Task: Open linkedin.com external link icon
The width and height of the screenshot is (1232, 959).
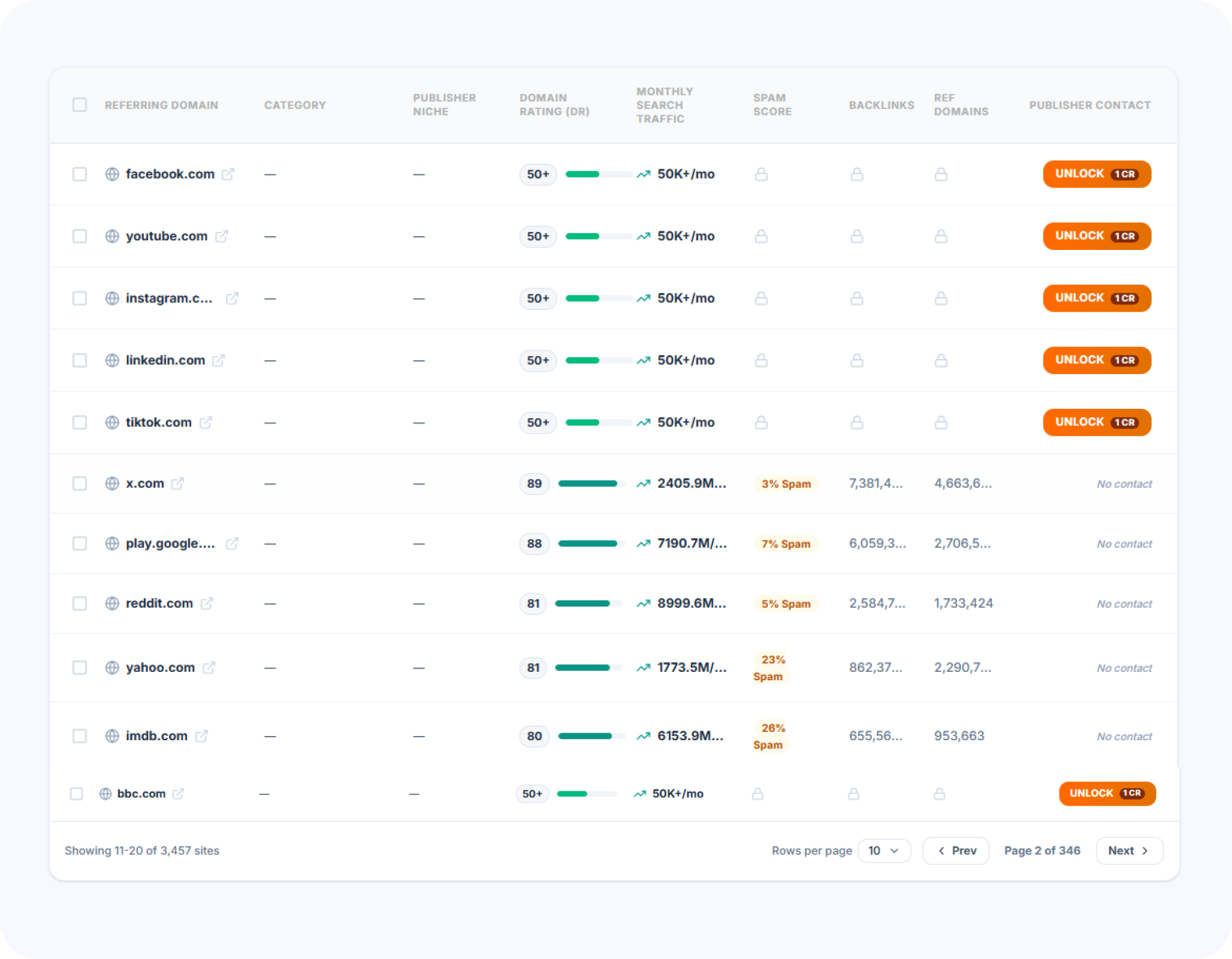Action: (219, 360)
